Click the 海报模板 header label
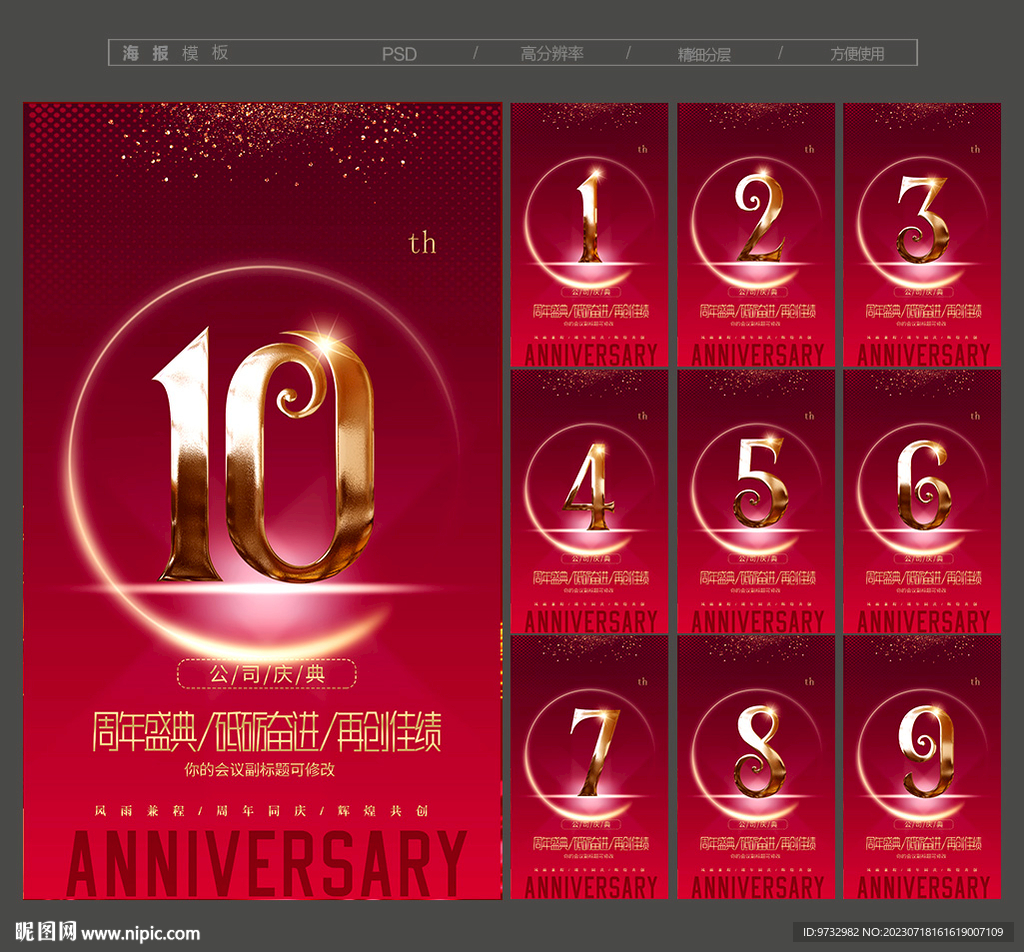Viewport: 1024px width, 952px height. point(176,53)
